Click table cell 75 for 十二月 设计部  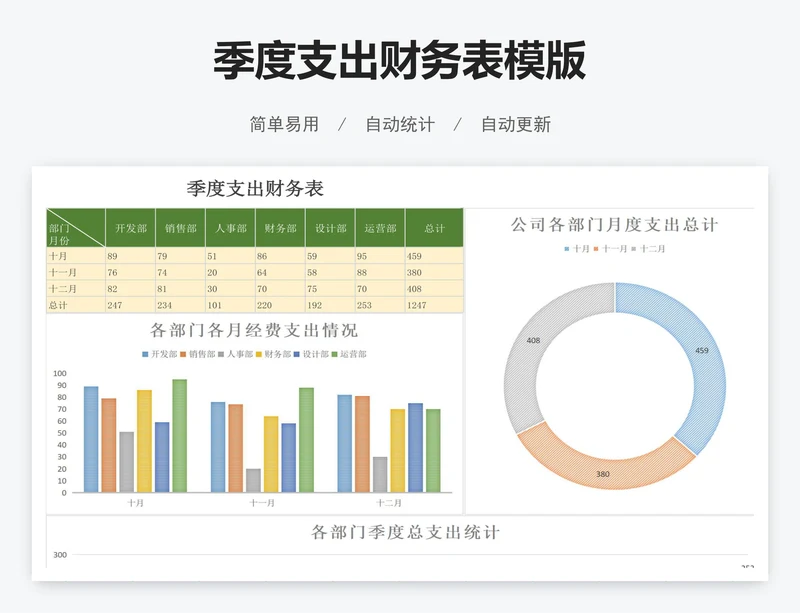point(331,289)
